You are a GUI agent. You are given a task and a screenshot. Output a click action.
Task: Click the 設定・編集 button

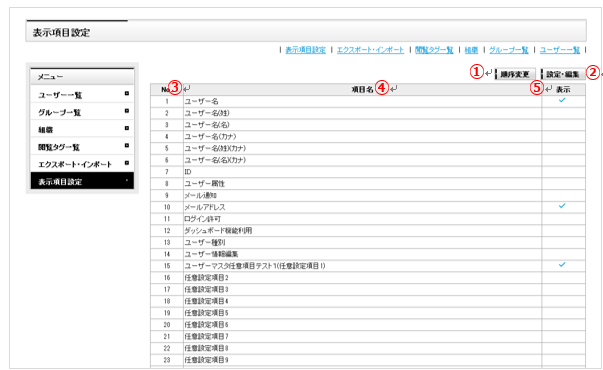click(x=563, y=74)
